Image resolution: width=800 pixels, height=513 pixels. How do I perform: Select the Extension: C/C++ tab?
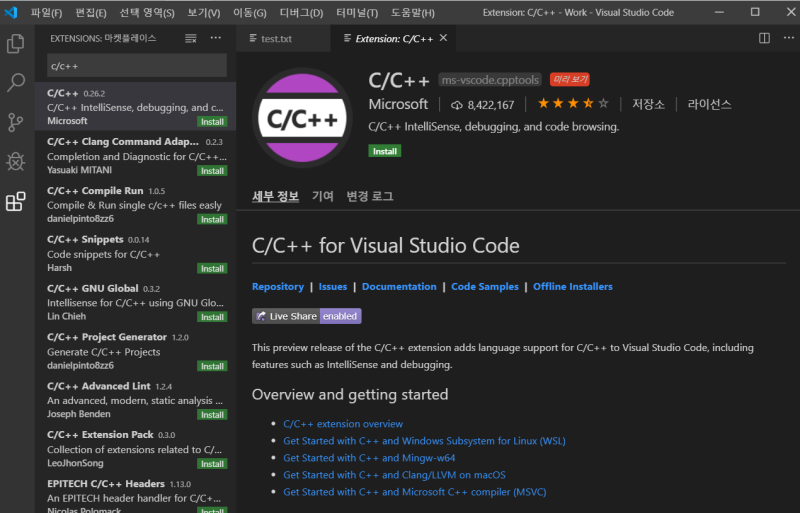click(x=393, y=38)
